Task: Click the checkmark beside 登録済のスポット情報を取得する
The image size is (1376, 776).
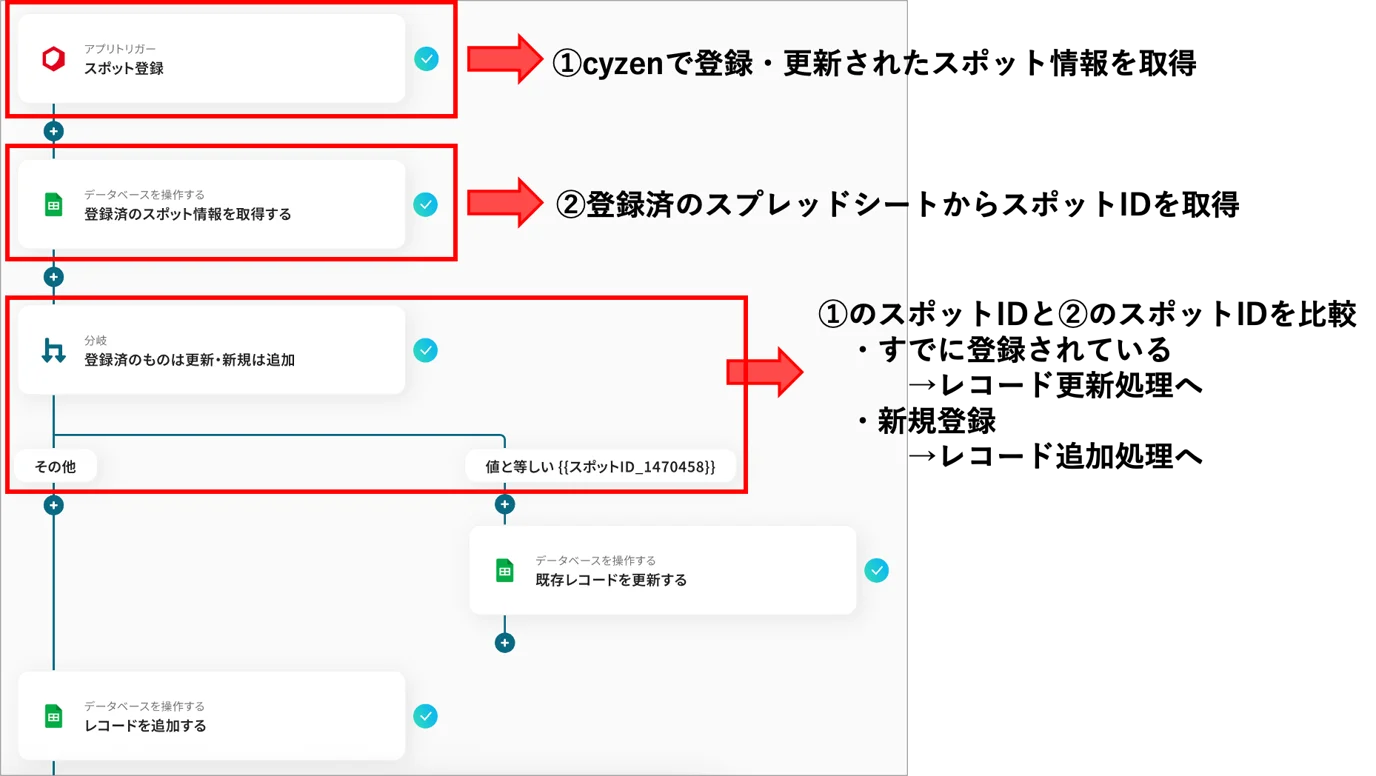Action: point(426,205)
